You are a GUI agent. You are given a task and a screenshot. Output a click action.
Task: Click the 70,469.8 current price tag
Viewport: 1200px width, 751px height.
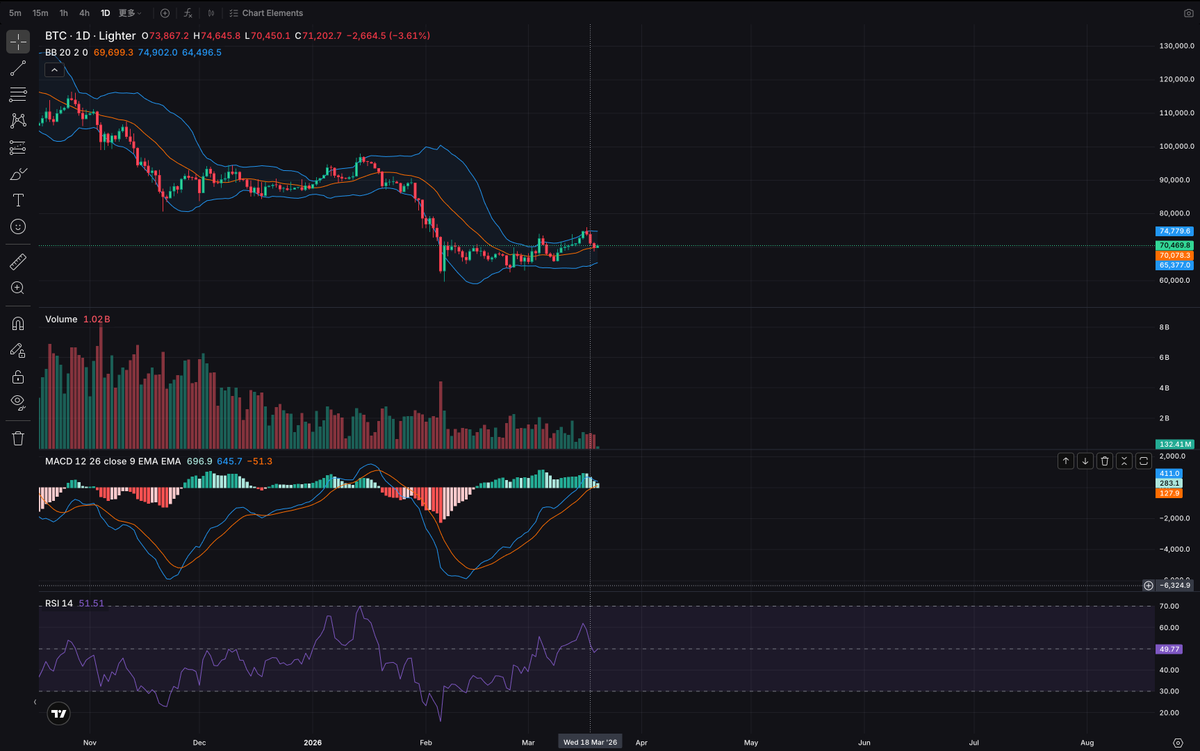click(1175, 244)
